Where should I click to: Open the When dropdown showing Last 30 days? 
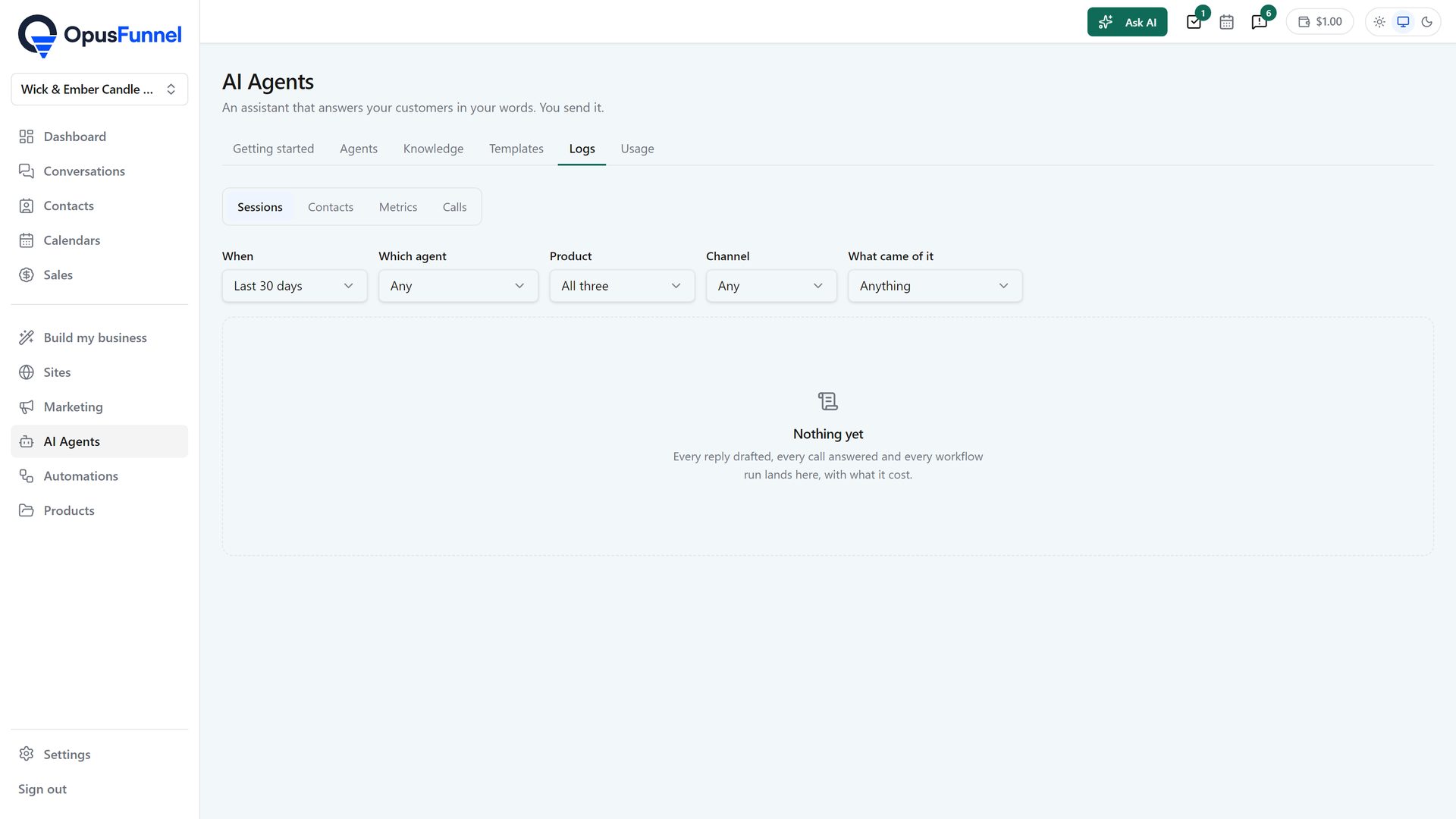(x=294, y=287)
